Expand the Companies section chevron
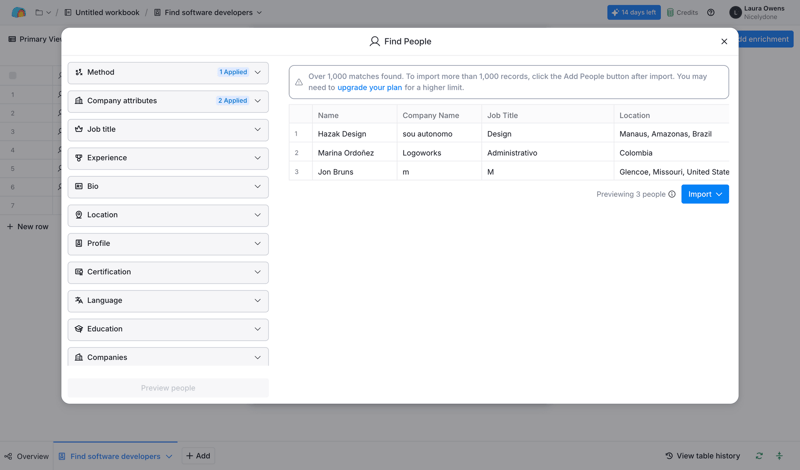This screenshot has height=470, width=800. coord(258,358)
